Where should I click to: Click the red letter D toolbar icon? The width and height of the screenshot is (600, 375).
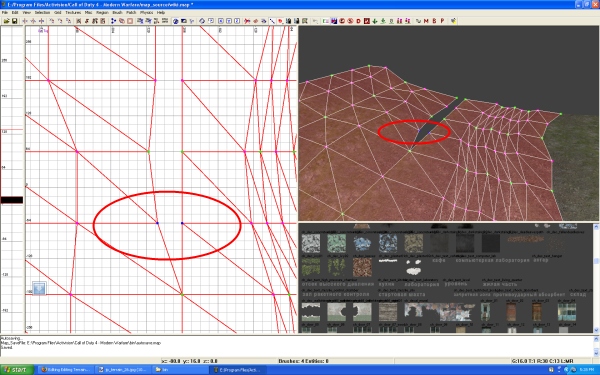click(x=359, y=21)
